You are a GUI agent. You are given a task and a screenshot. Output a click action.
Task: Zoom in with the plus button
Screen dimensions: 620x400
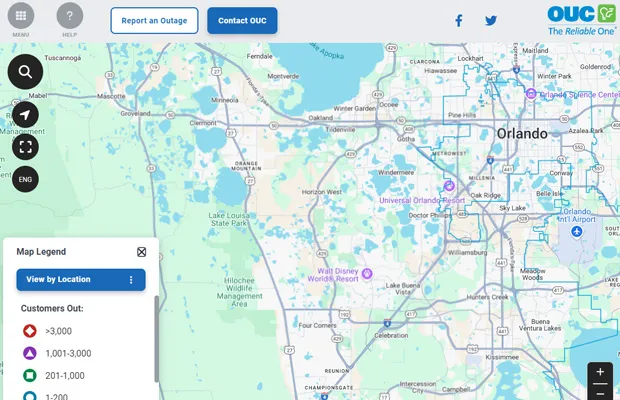click(x=600, y=372)
